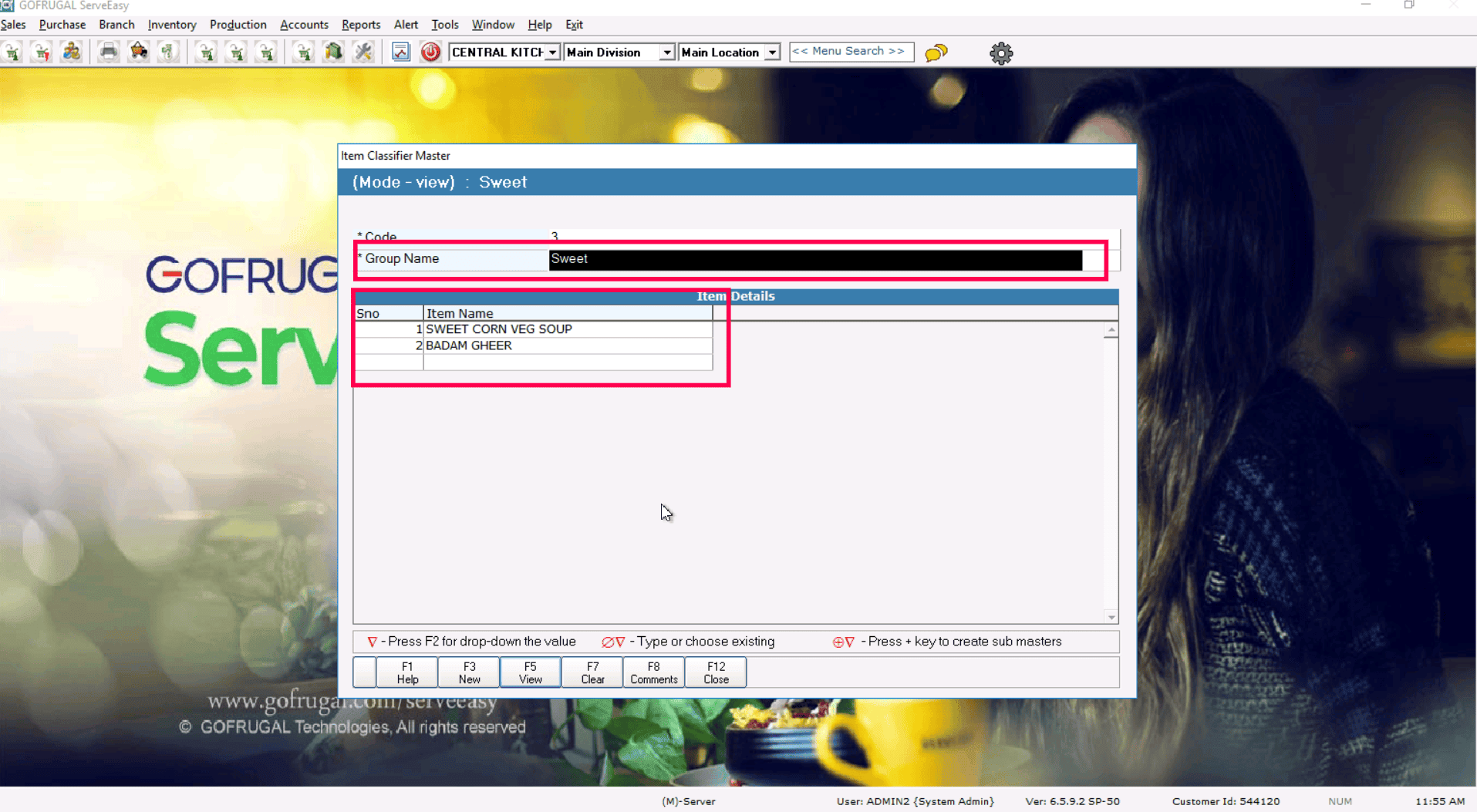Click the User ADMIN2 status bar entry

click(916, 801)
